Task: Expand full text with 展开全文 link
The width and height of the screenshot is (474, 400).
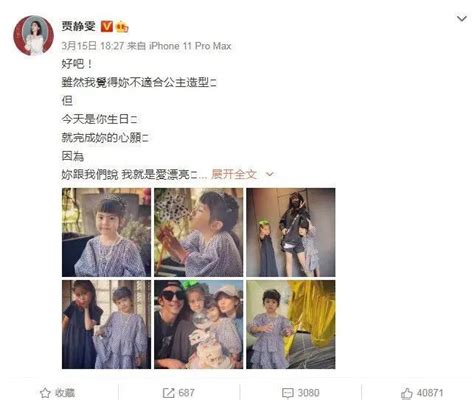Action: click(x=234, y=174)
